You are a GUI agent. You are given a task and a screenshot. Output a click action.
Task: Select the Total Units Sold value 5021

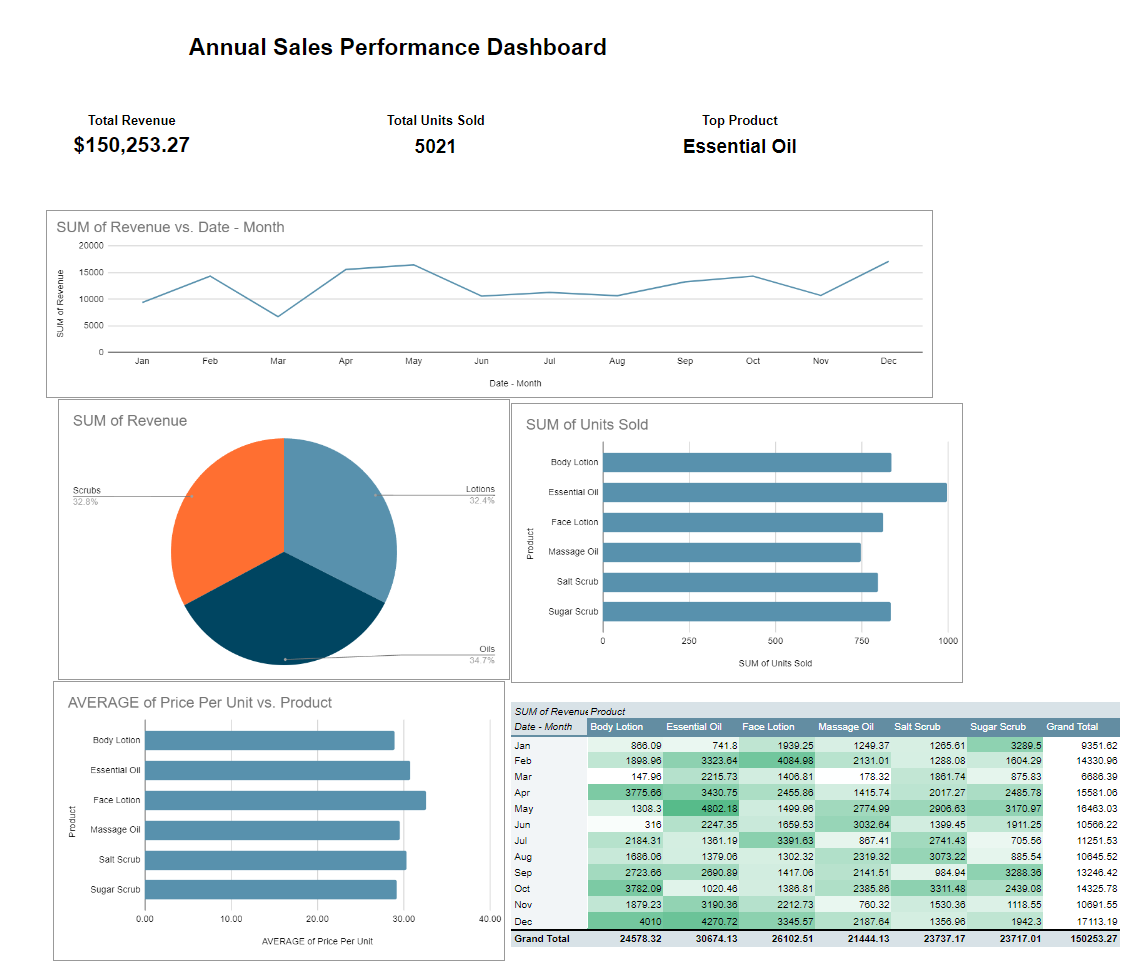pos(435,147)
